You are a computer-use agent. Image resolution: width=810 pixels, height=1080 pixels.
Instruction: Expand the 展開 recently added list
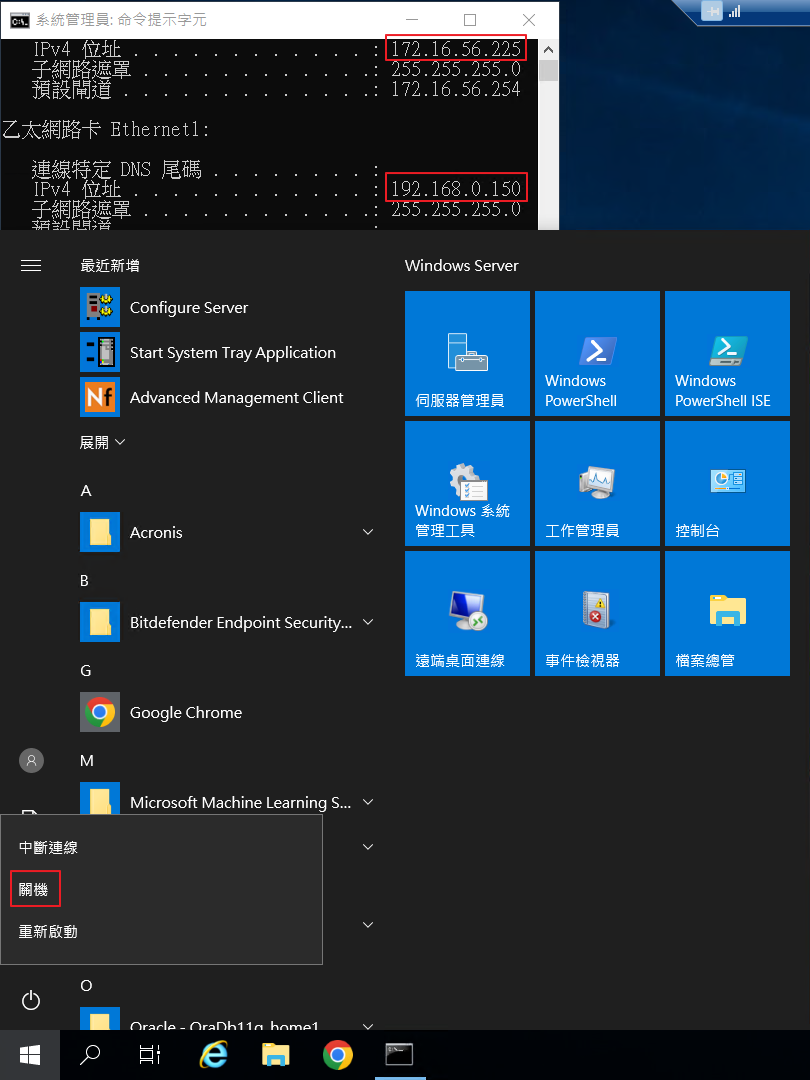[102, 442]
